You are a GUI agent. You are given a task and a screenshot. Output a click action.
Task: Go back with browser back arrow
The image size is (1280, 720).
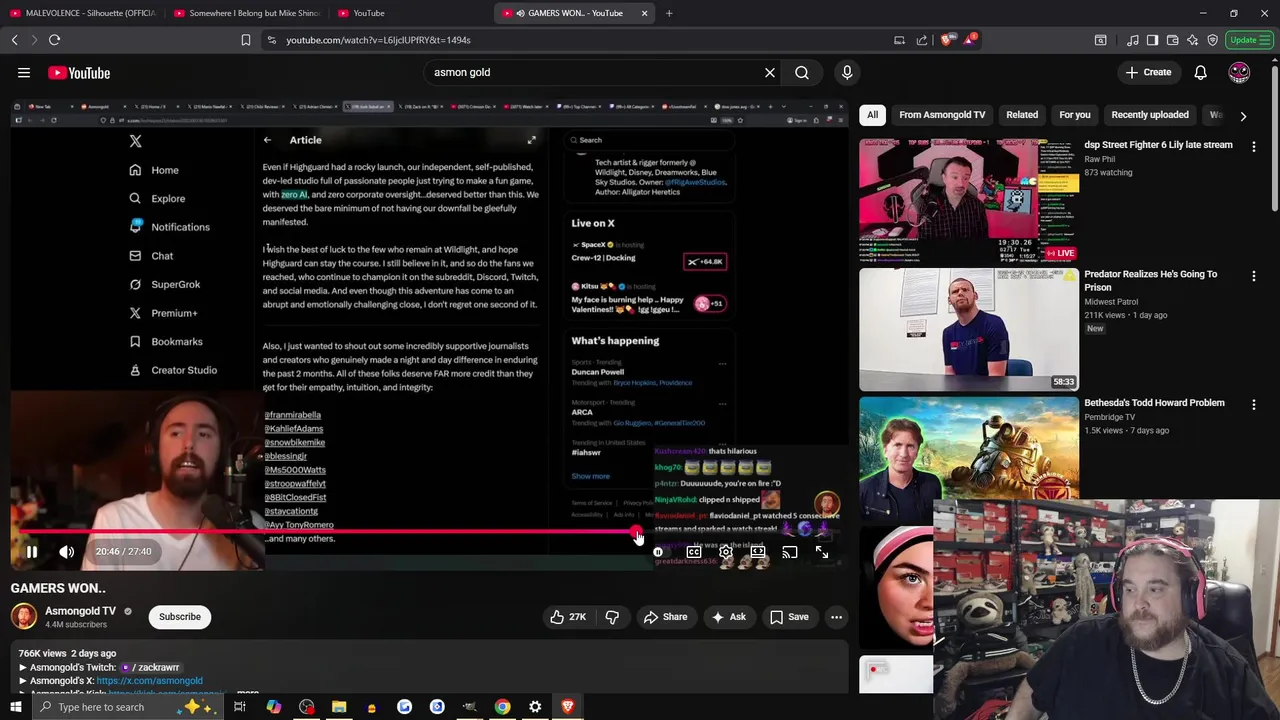14,40
